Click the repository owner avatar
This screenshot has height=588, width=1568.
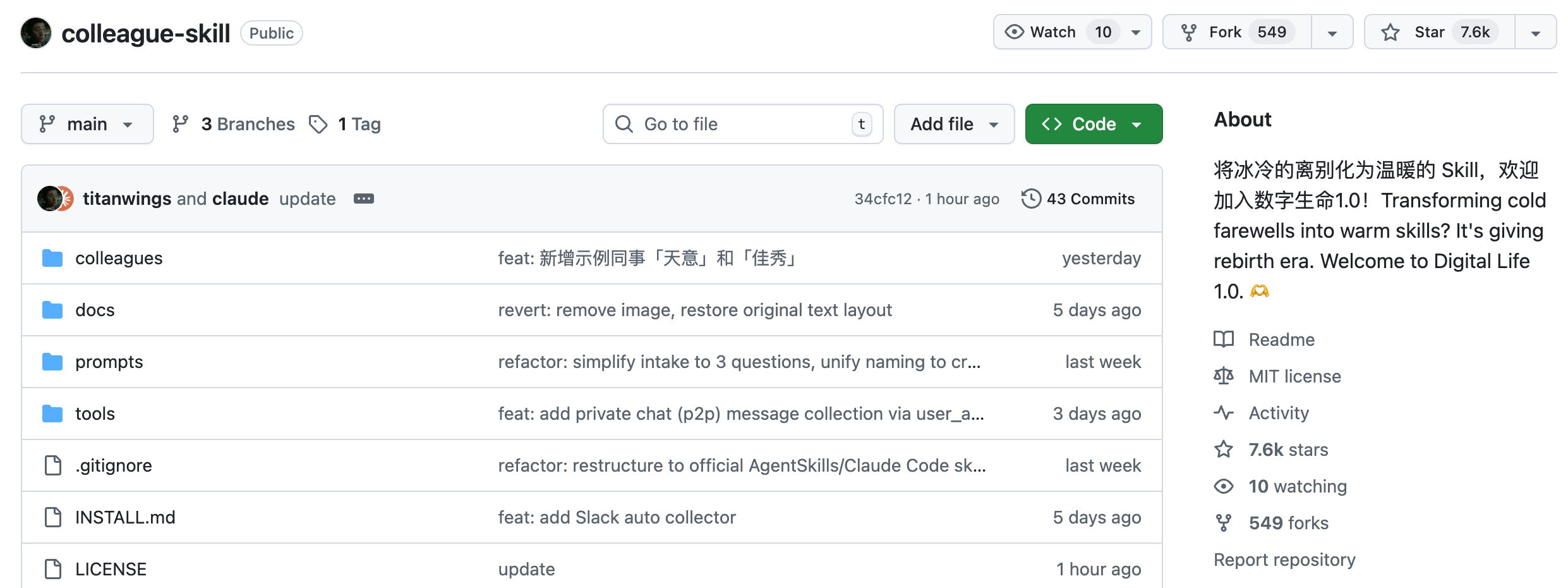click(x=36, y=33)
